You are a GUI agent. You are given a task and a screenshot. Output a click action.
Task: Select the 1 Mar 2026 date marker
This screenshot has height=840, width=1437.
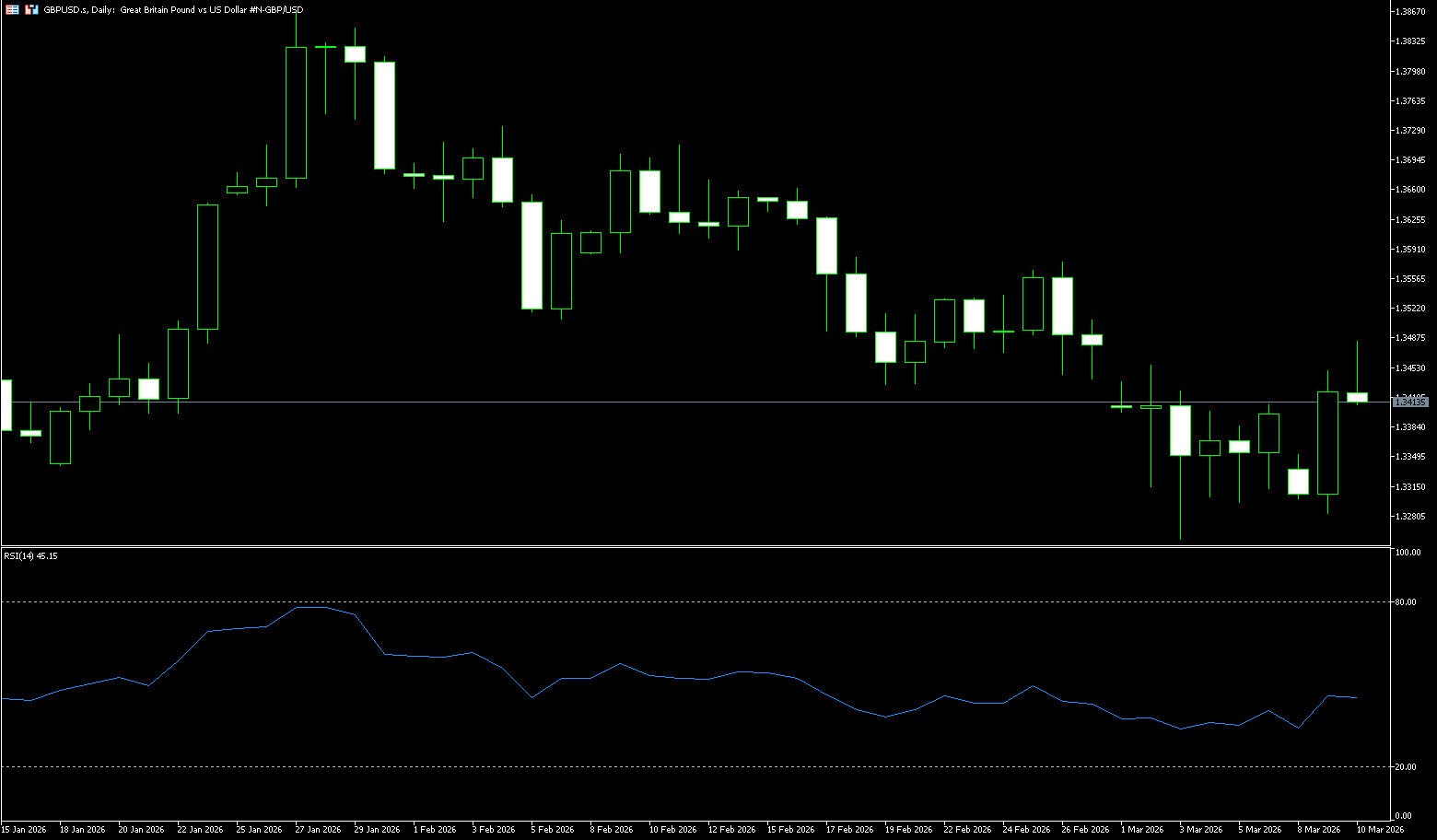pos(1141,829)
